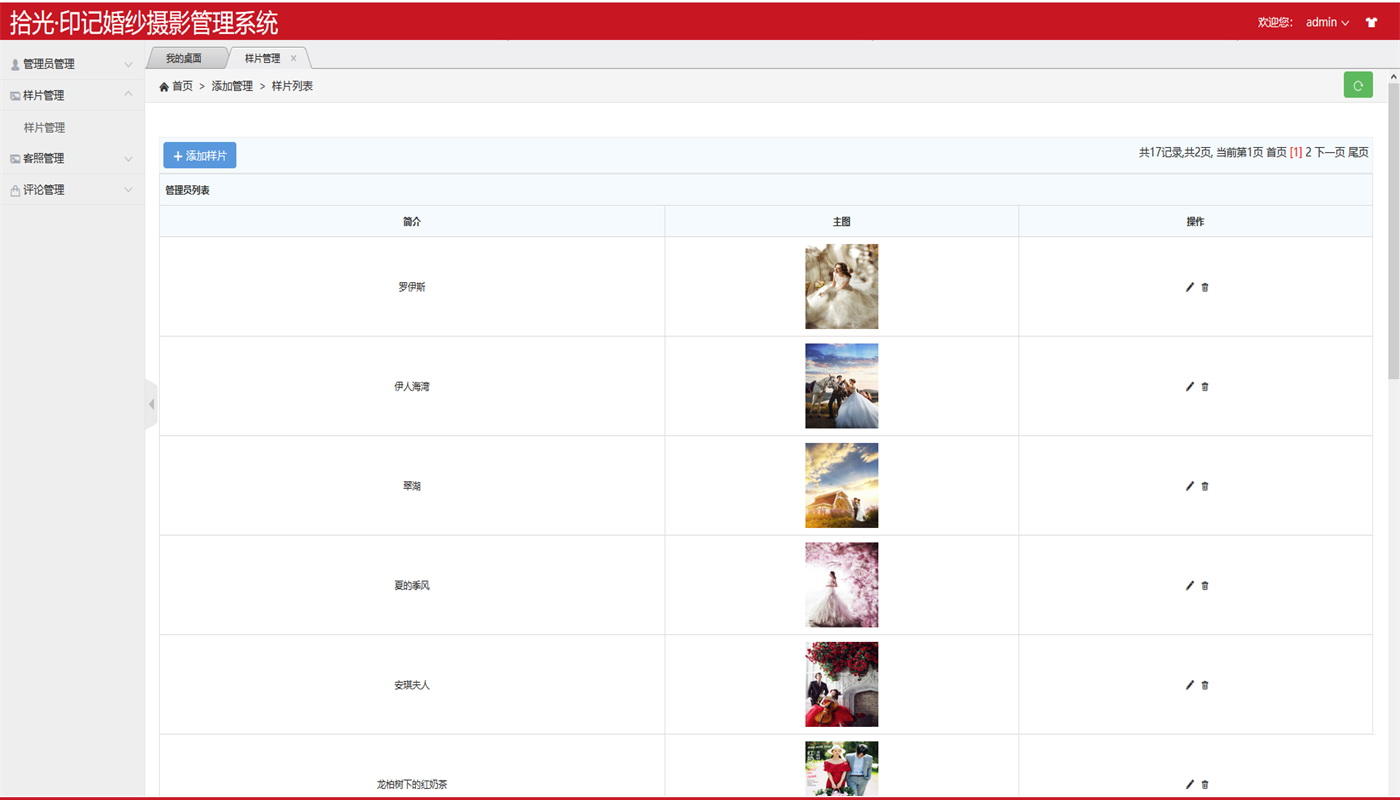
Task: Click the vertical scrollbar on the right
Action: click(x=1393, y=230)
